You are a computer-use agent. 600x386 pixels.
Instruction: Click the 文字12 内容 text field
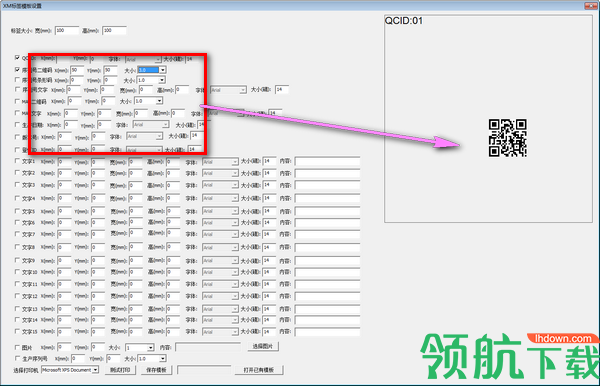tap(327, 296)
